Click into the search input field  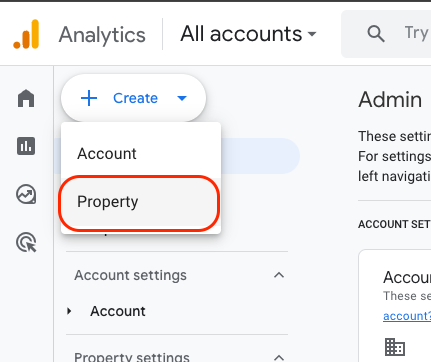(x=417, y=34)
